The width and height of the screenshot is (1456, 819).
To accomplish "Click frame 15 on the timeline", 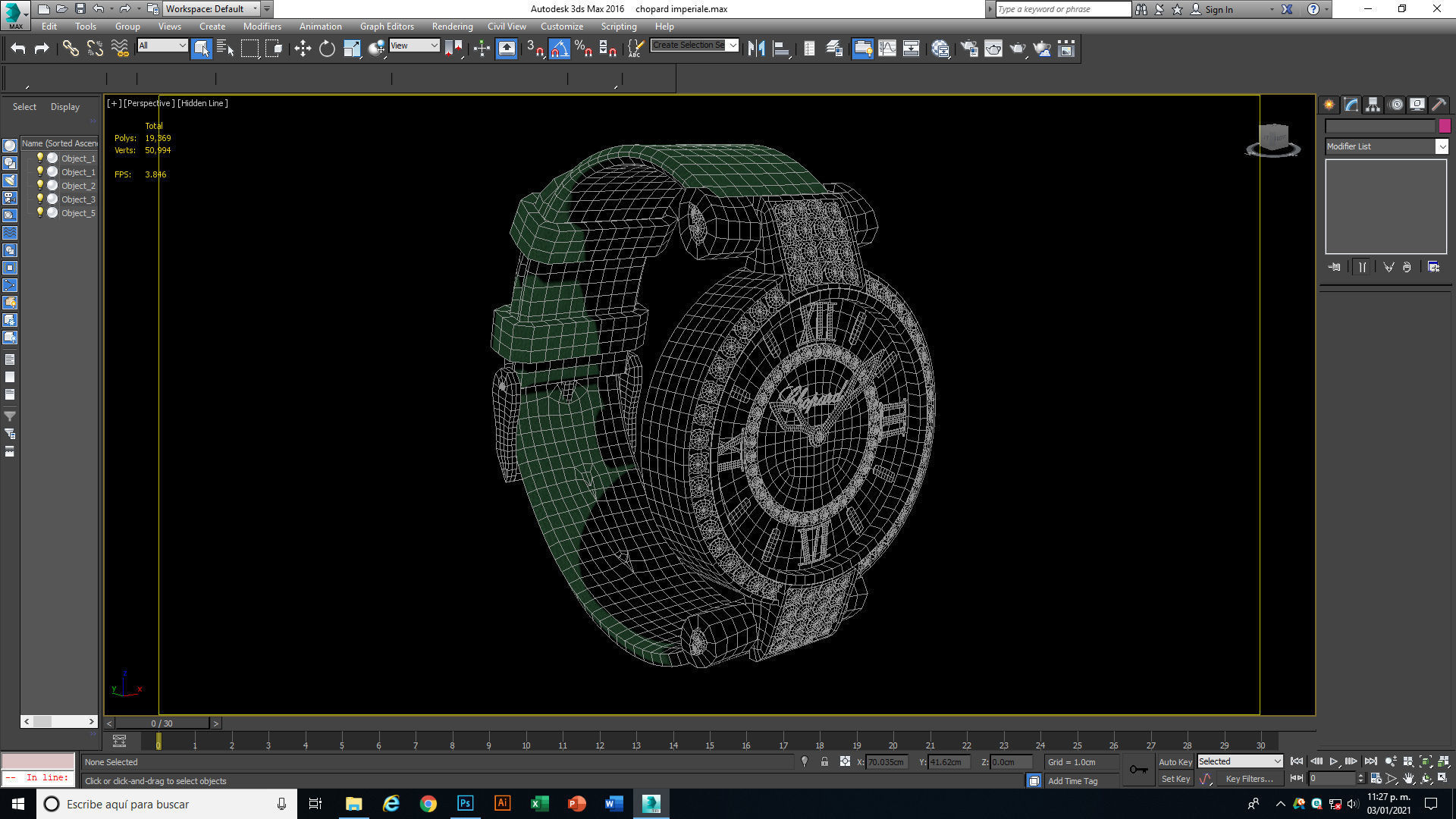I will coord(710,745).
